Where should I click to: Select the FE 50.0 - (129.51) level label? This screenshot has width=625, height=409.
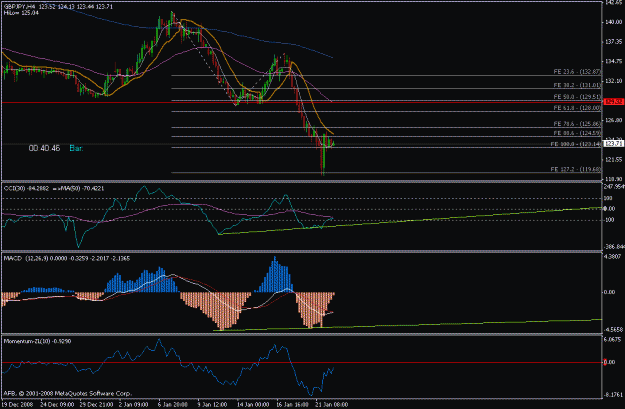(x=577, y=97)
